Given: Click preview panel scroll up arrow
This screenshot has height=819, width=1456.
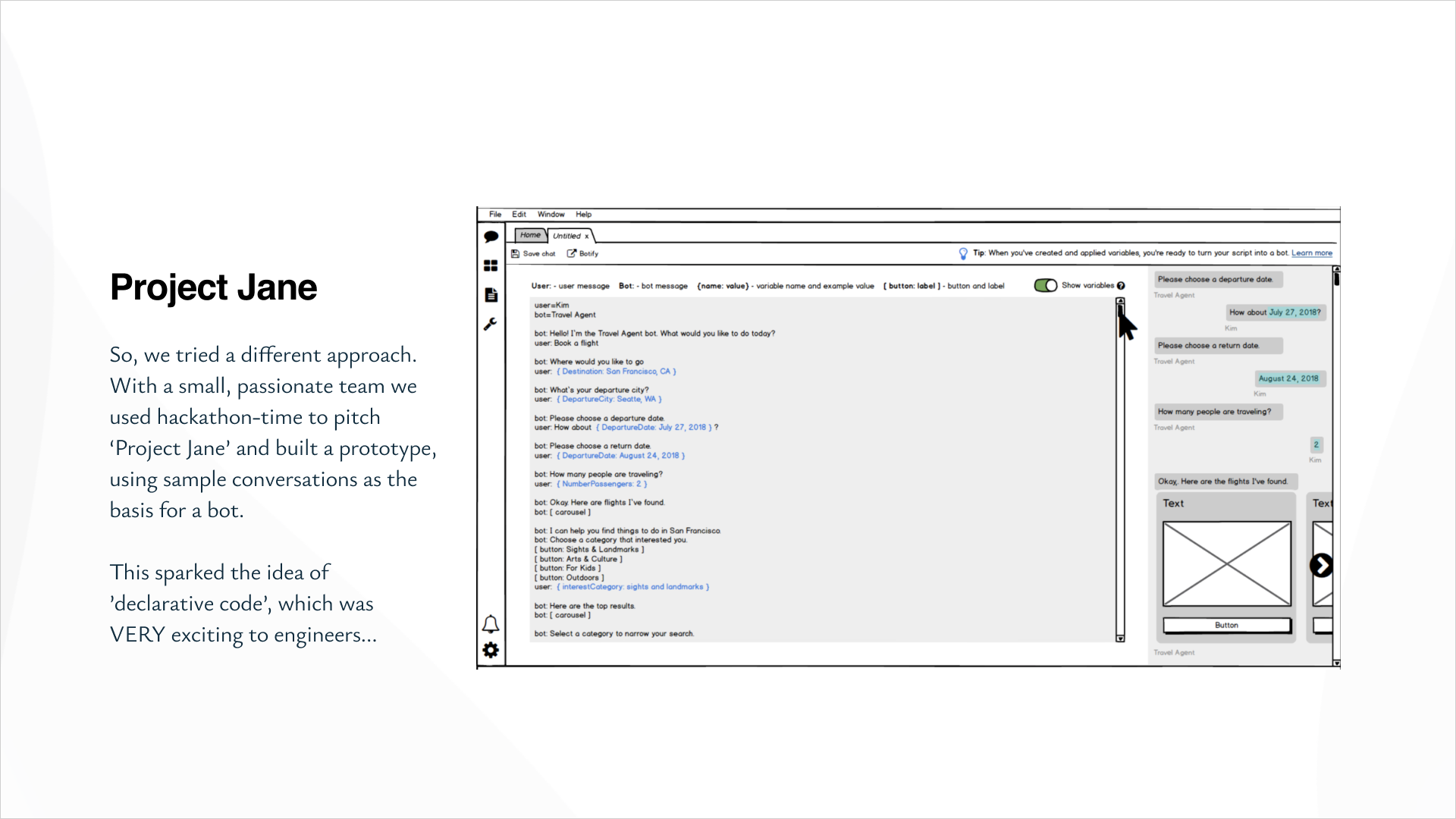Looking at the screenshot, I should [1336, 269].
